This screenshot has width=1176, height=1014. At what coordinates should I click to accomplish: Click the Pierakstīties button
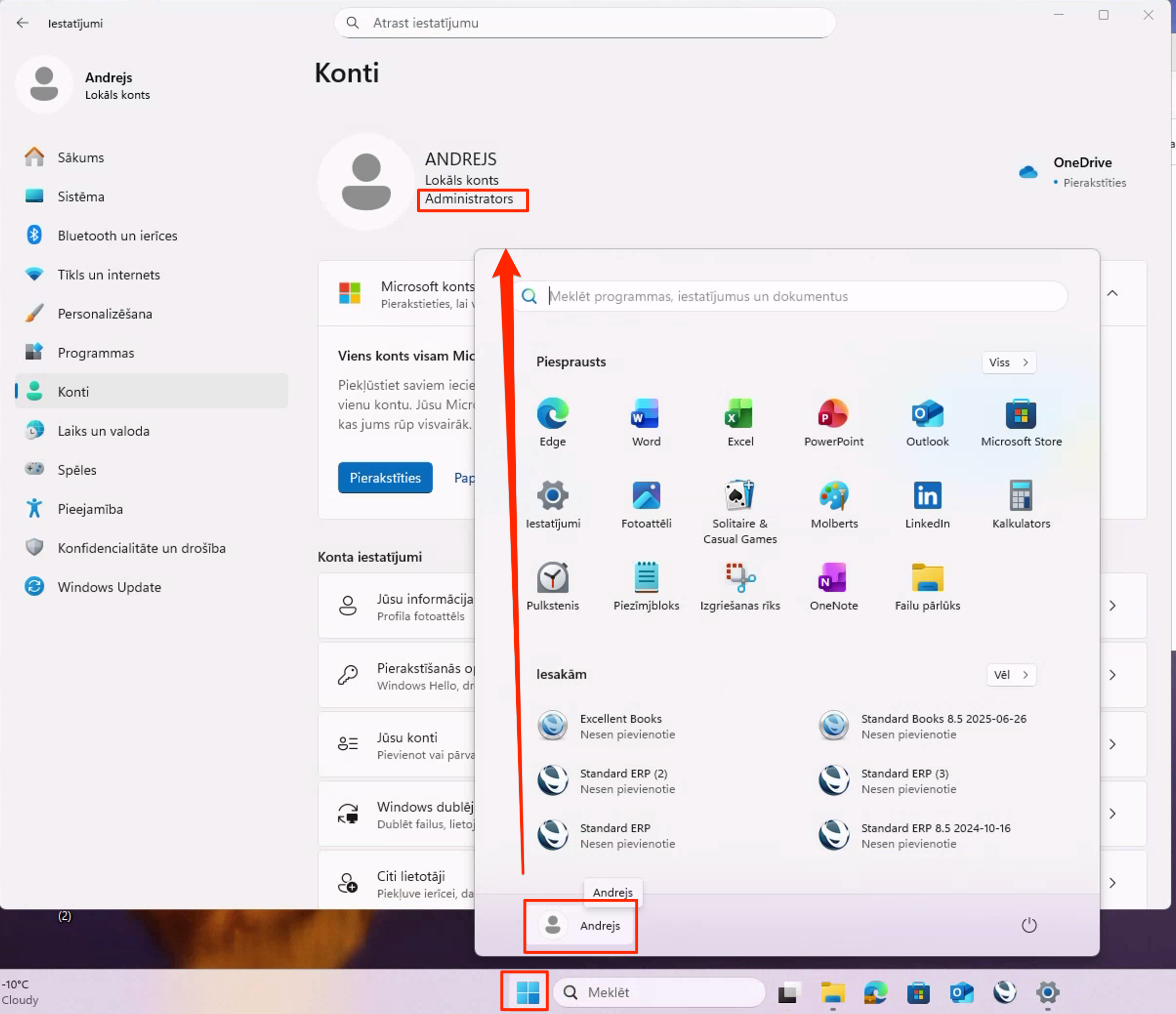[x=385, y=478]
